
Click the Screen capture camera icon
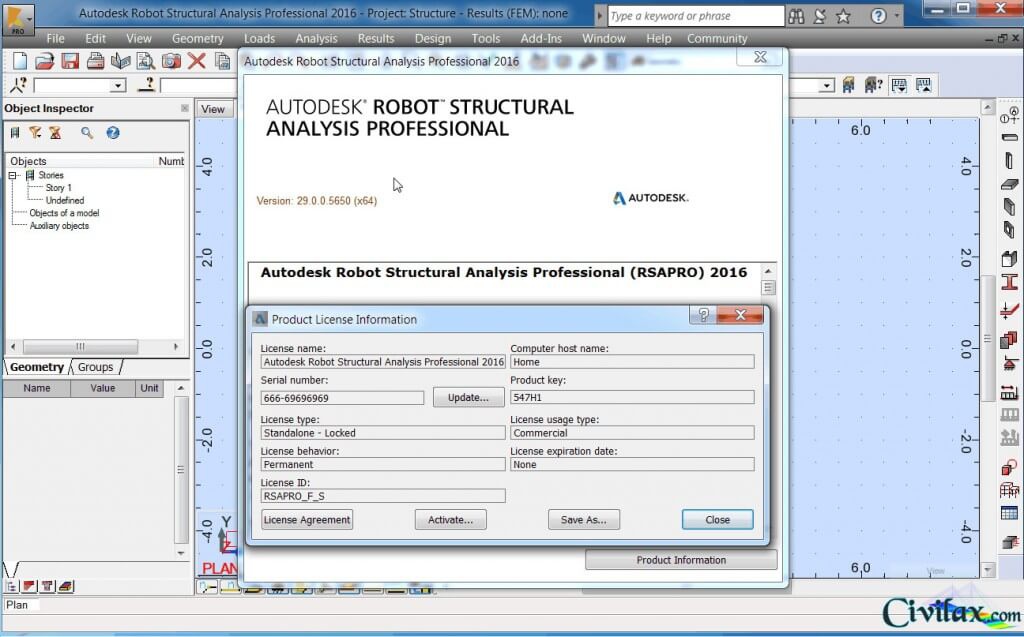tap(171, 61)
